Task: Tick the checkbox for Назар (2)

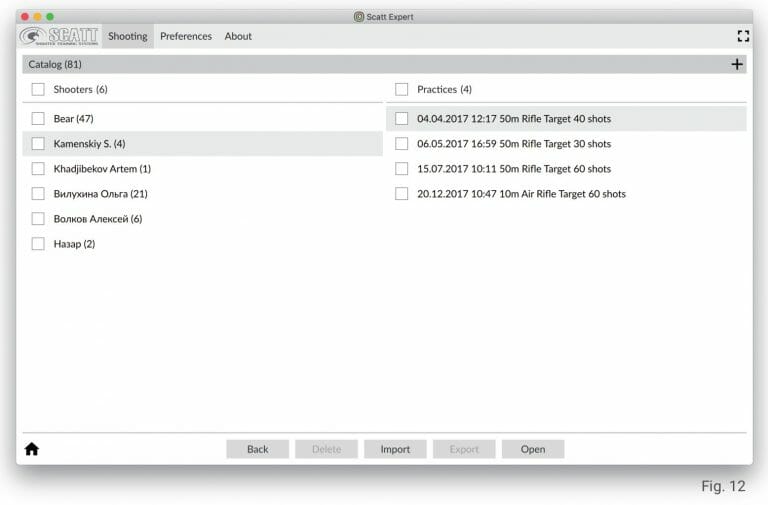Action: 38,244
